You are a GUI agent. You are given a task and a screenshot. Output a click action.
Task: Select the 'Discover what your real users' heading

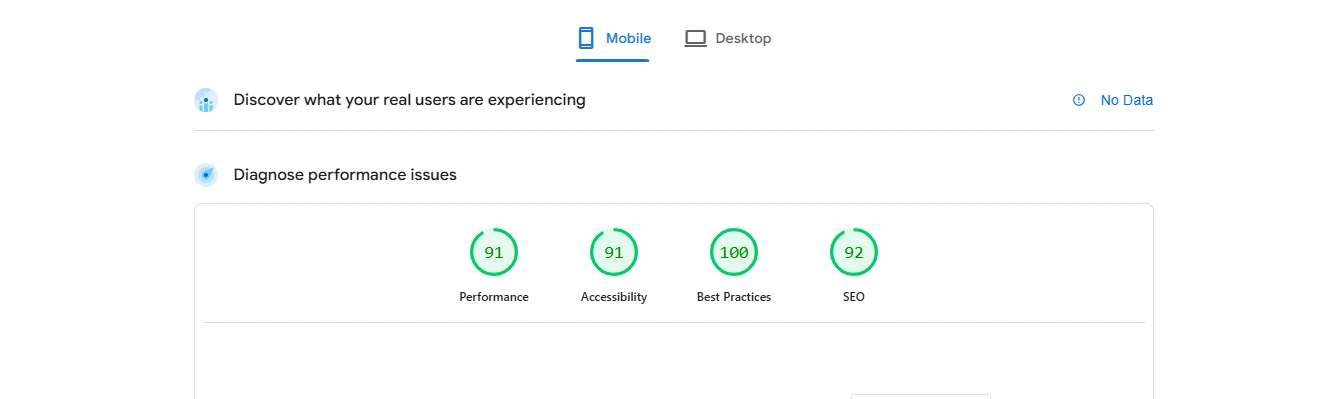point(410,100)
